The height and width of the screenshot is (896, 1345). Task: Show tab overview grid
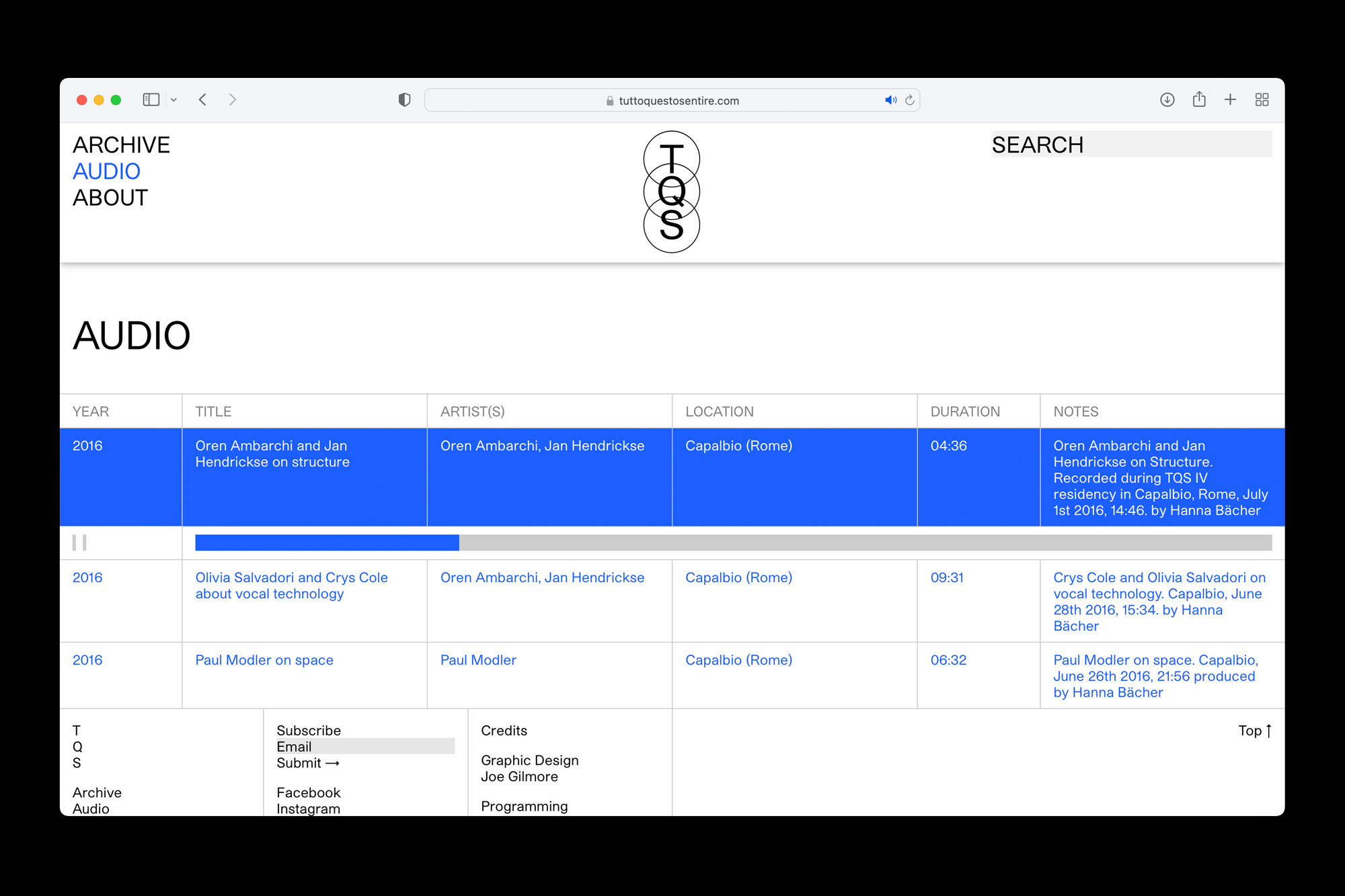[1262, 99]
